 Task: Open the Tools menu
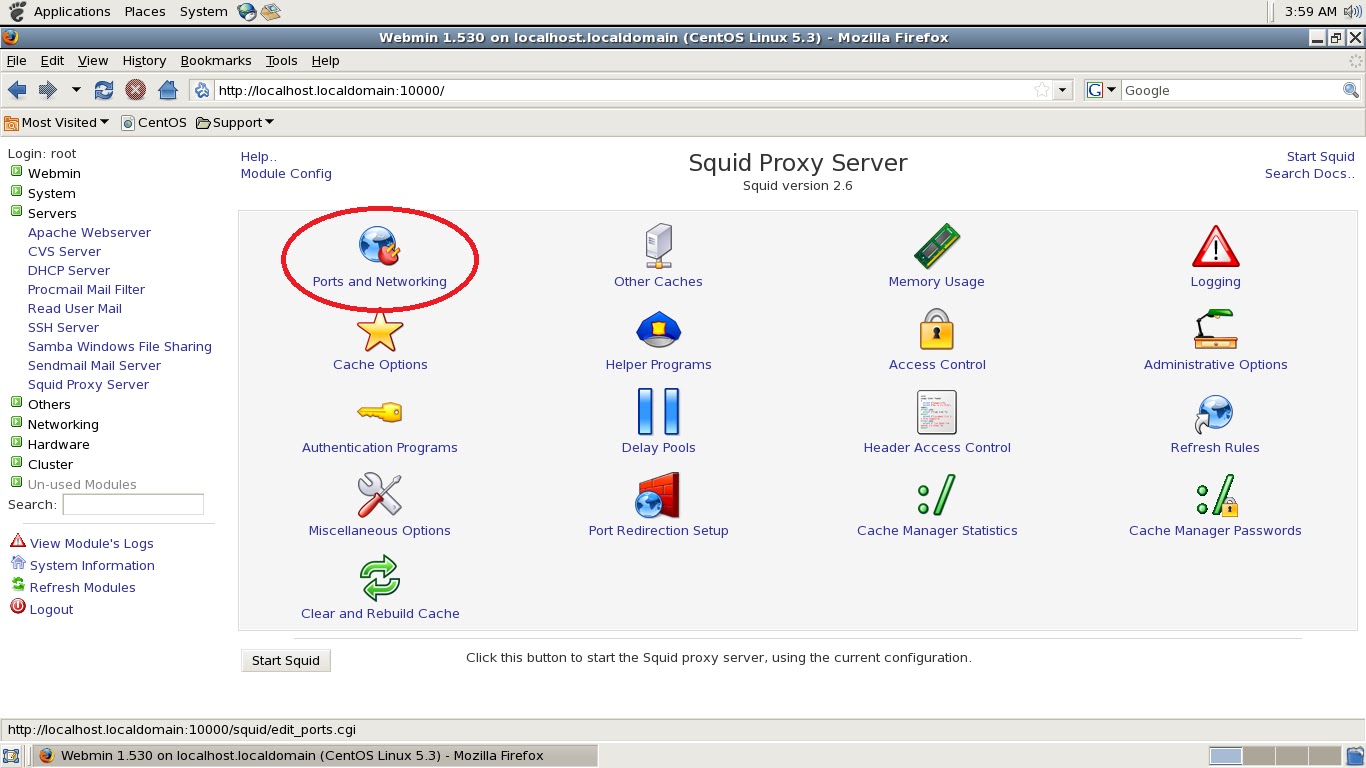point(282,60)
